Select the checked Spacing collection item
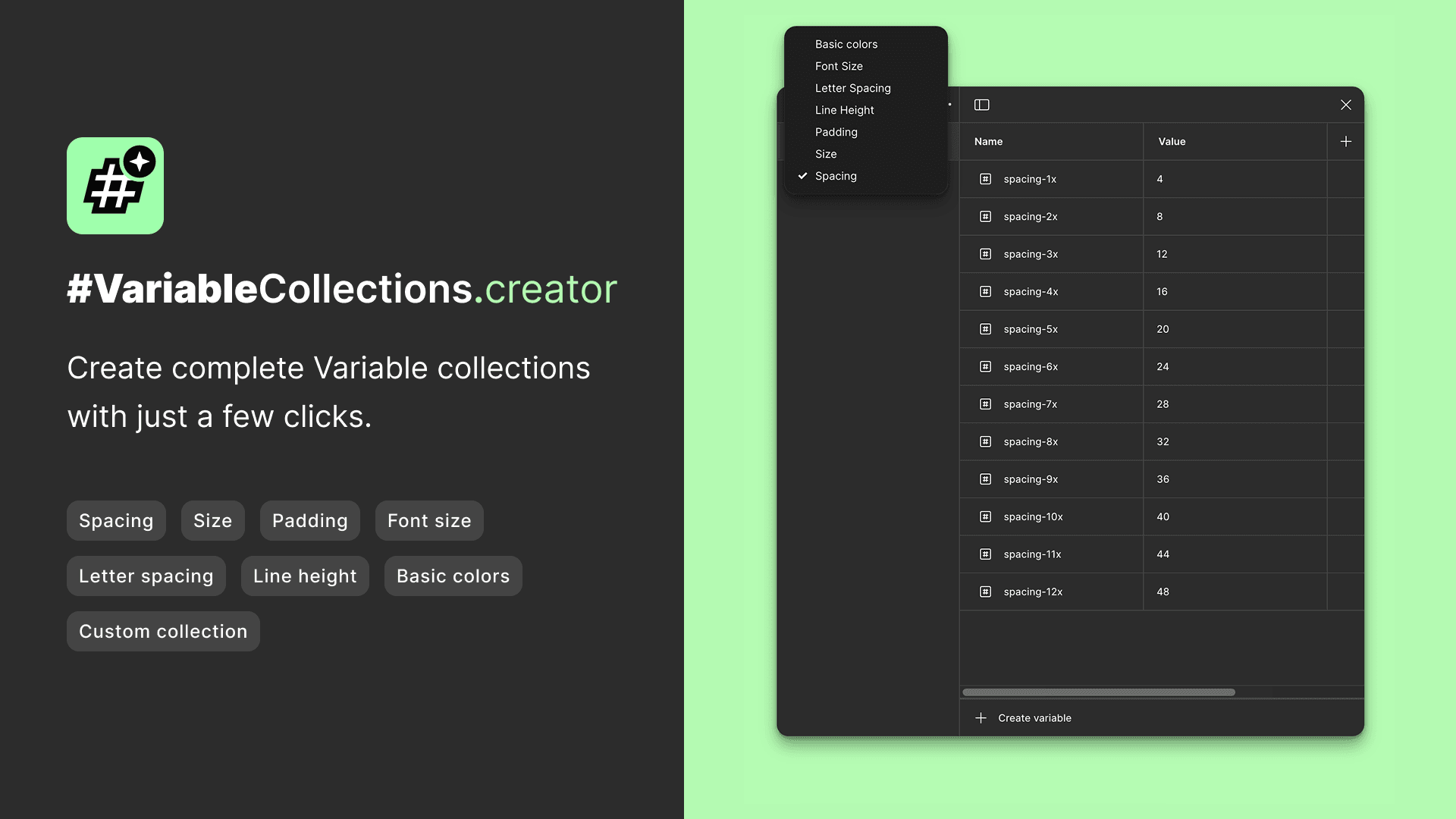This screenshot has height=819, width=1456. coord(836,176)
